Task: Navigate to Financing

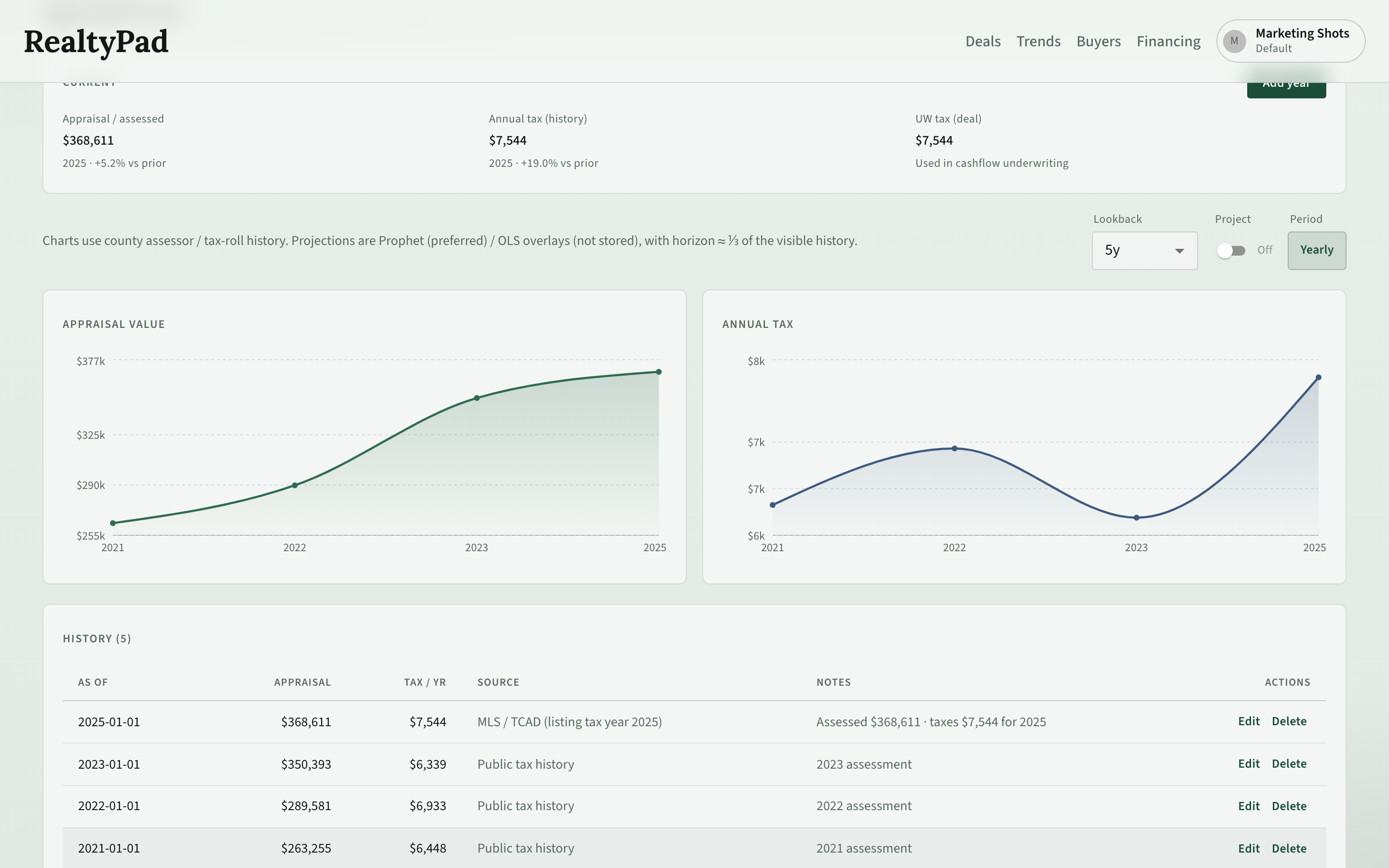Action: [x=1169, y=41]
